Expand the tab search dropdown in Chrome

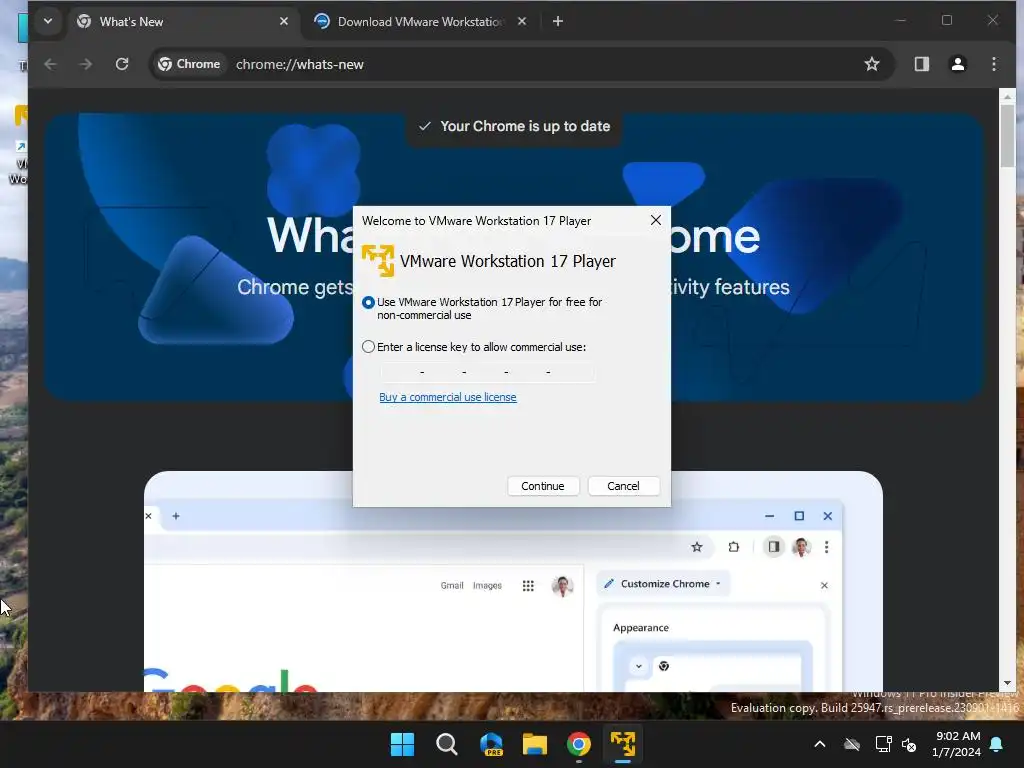click(x=48, y=21)
